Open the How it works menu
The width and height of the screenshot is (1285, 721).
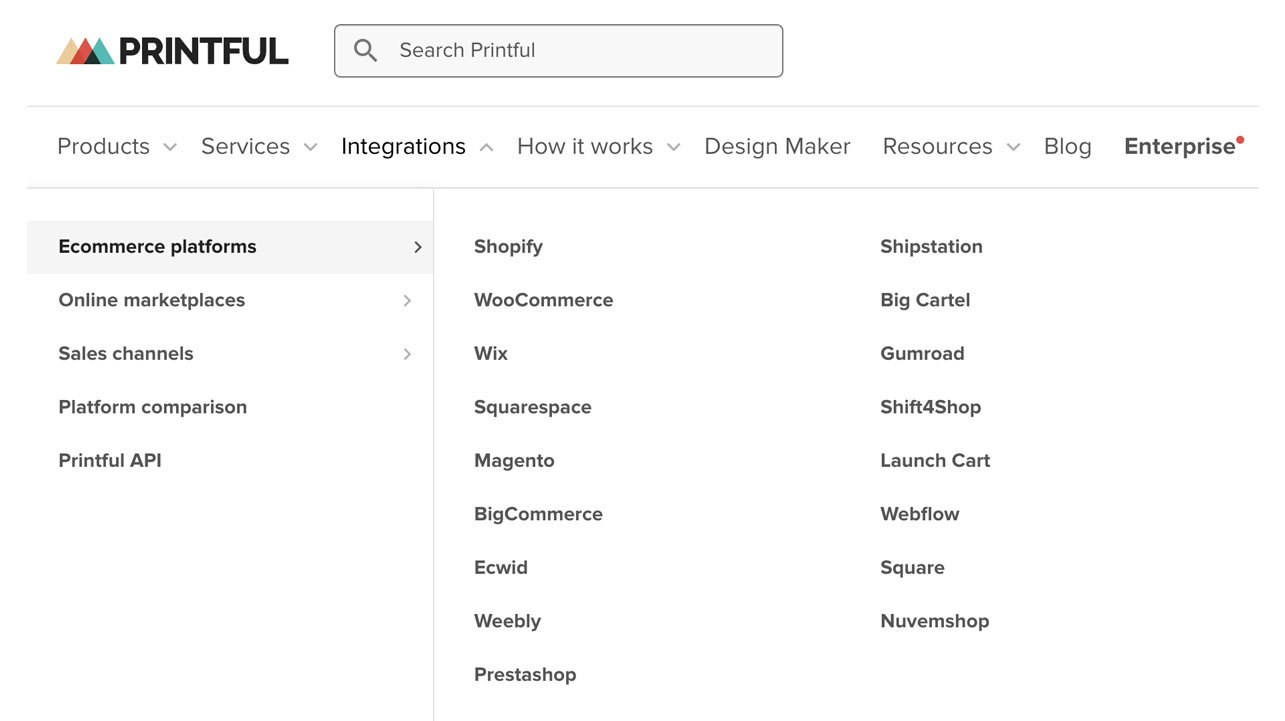tap(585, 146)
